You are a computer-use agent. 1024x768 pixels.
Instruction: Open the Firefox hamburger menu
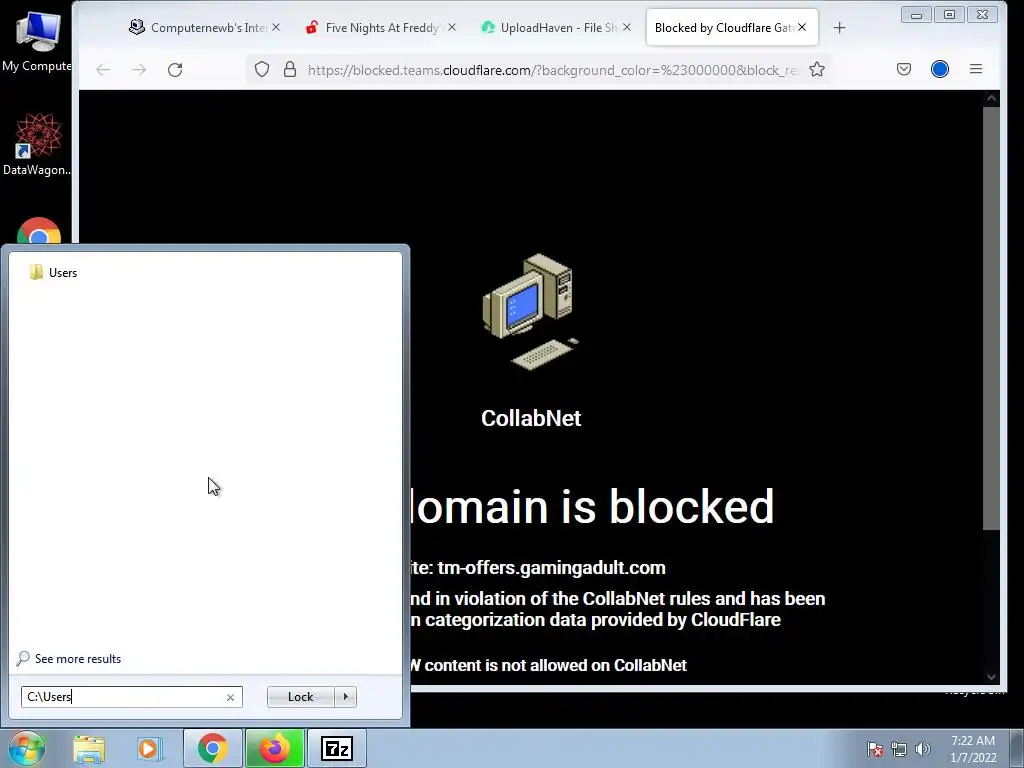tap(976, 69)
